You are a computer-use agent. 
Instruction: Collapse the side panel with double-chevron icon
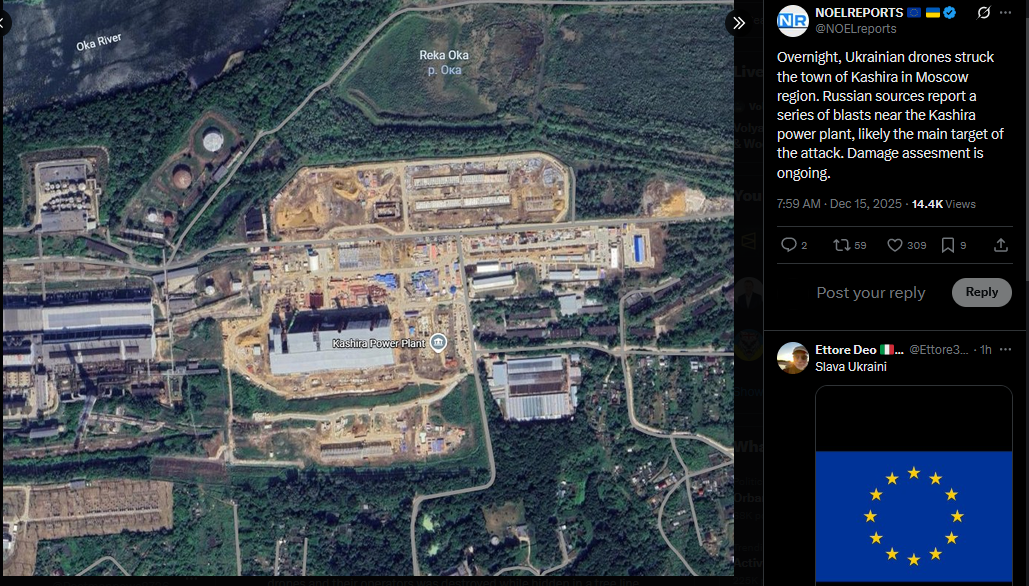click(738, 24)
